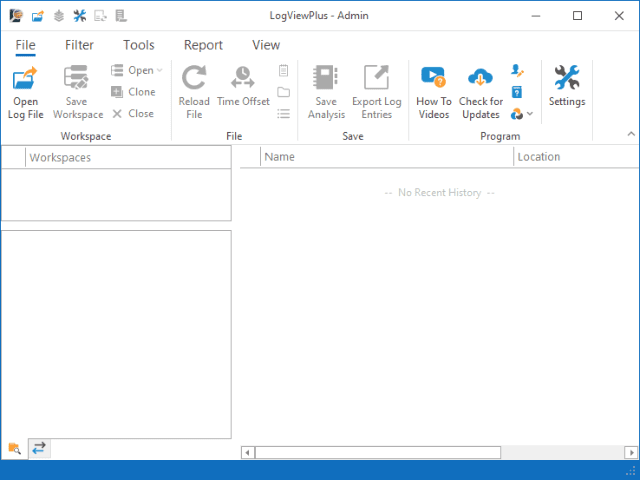
Task: Click the Name column header
Action: click(386, 157)
